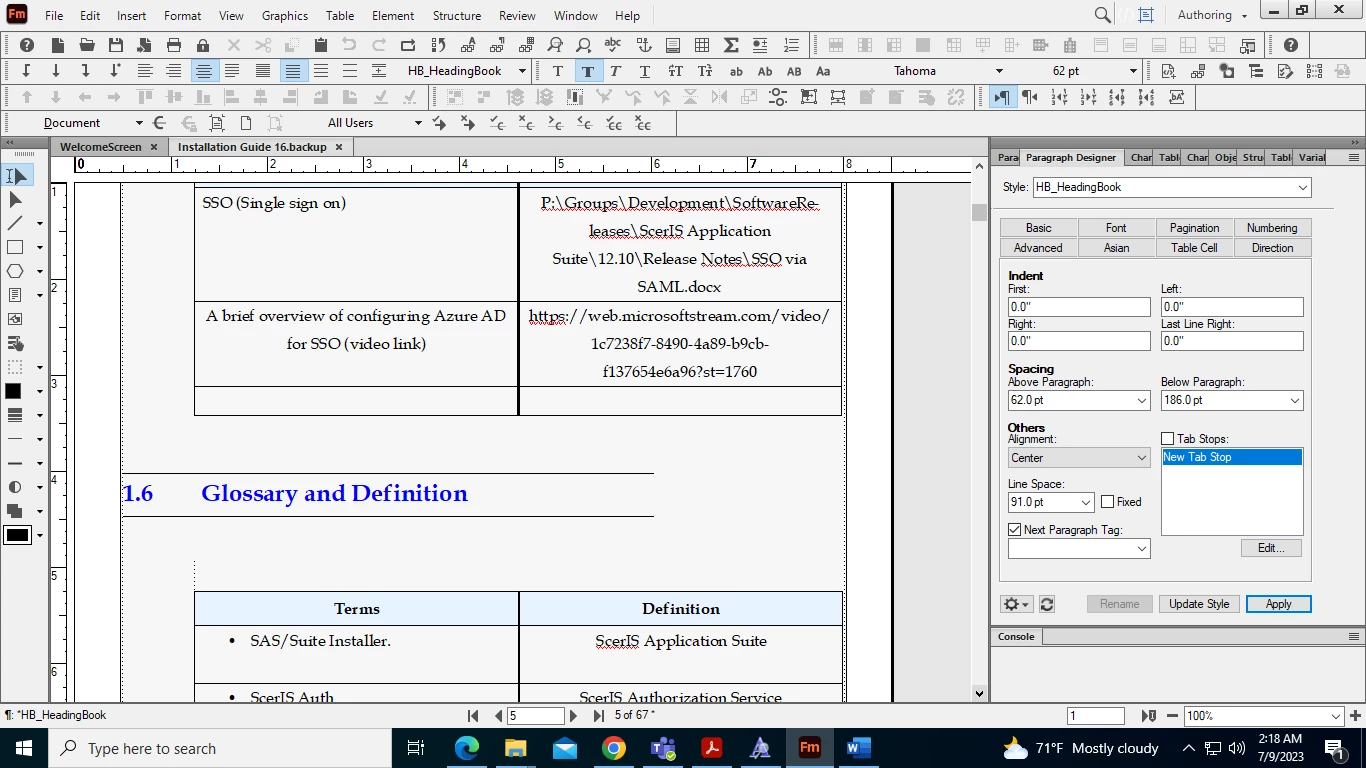Open the Tahoma font family dropdown
The image size is (1366, 768).
[x=998, y=71]
